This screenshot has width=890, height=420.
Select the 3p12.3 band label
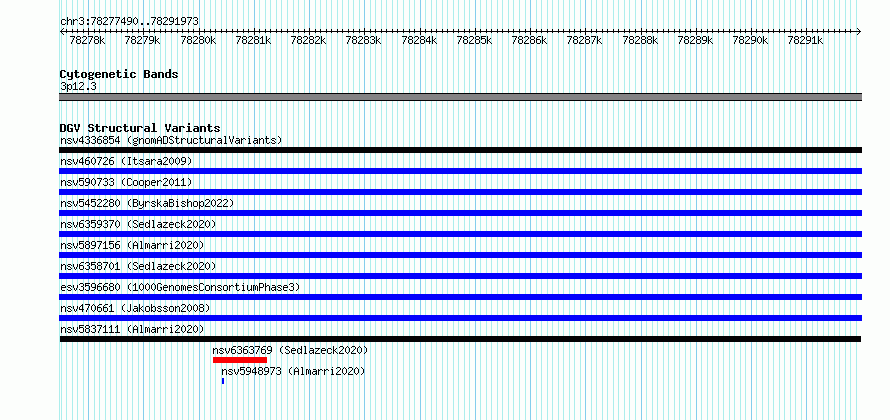pos(78,86)
